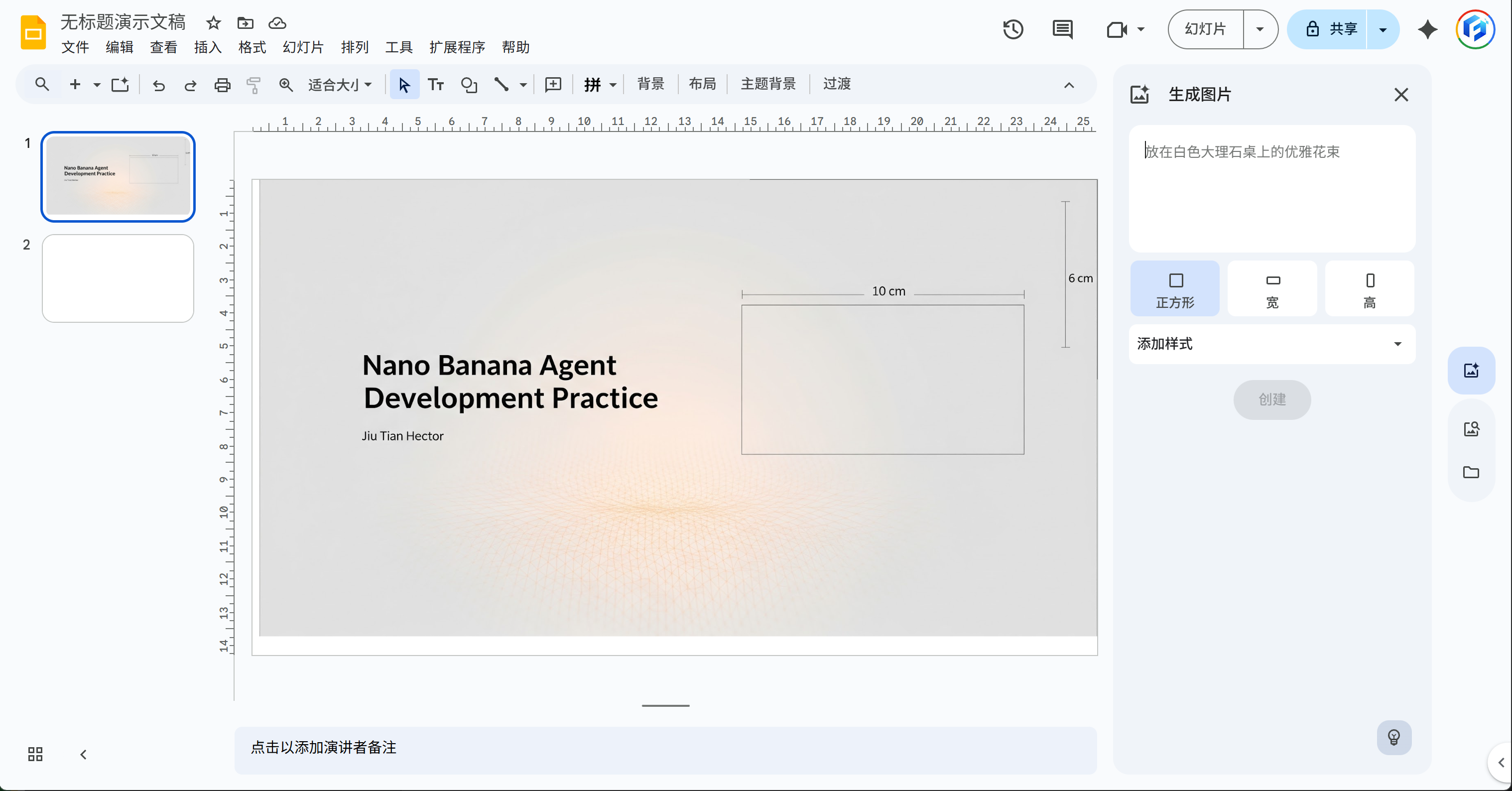Image resolution: width=1512 pixels, height=791 pixels.
Task: Expand share options dropdown arrow
Action: (1383, 29)
